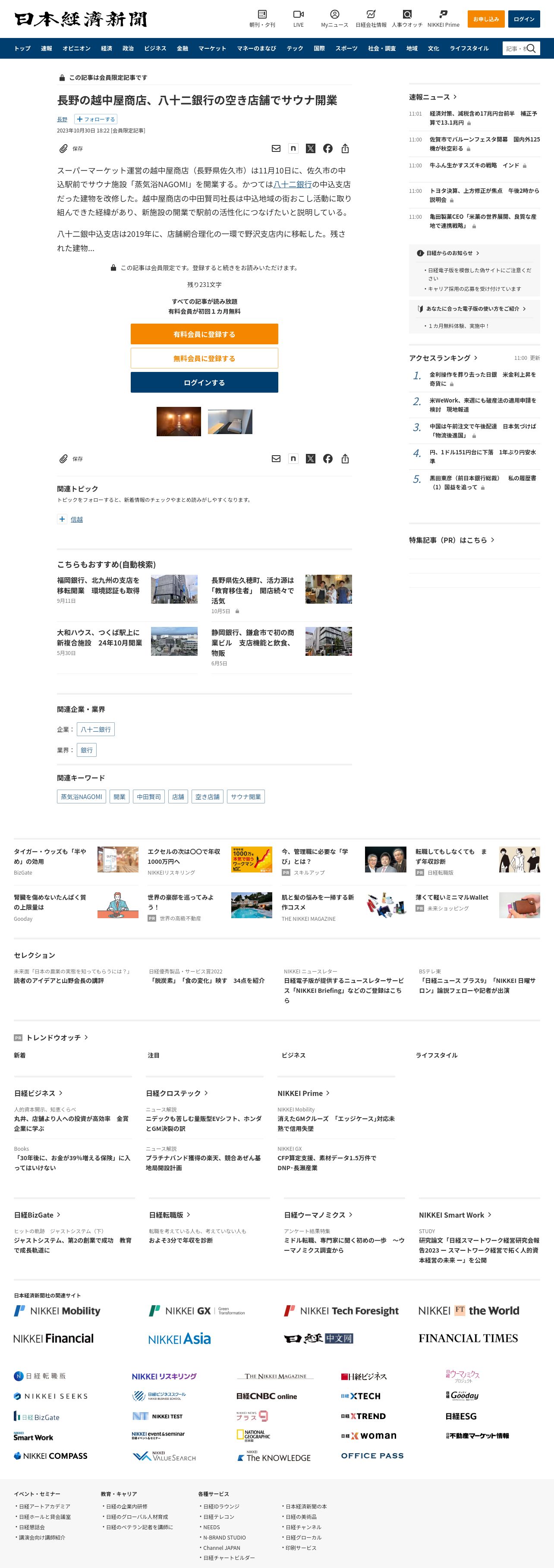Select トップ in navigation bar

22,49
